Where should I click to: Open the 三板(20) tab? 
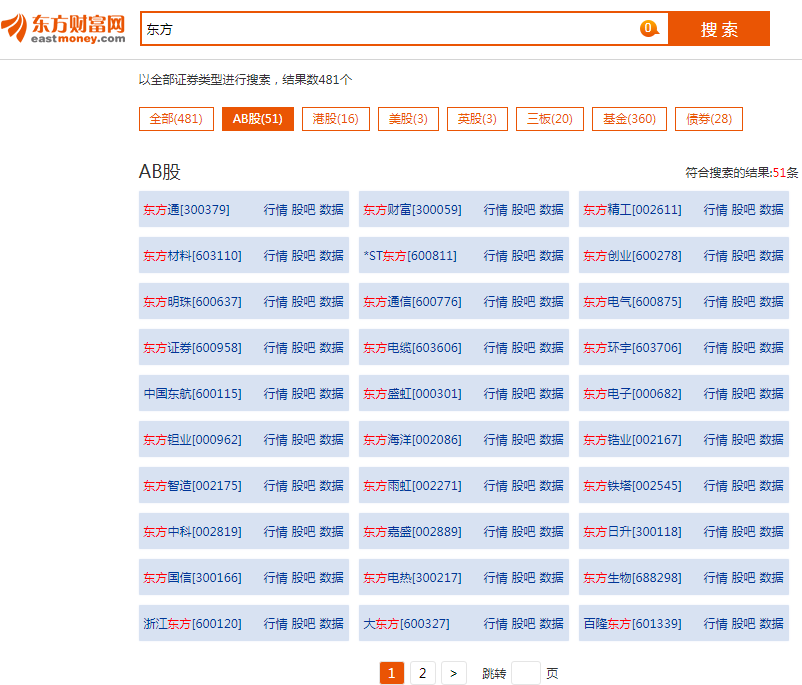[550, 119]
